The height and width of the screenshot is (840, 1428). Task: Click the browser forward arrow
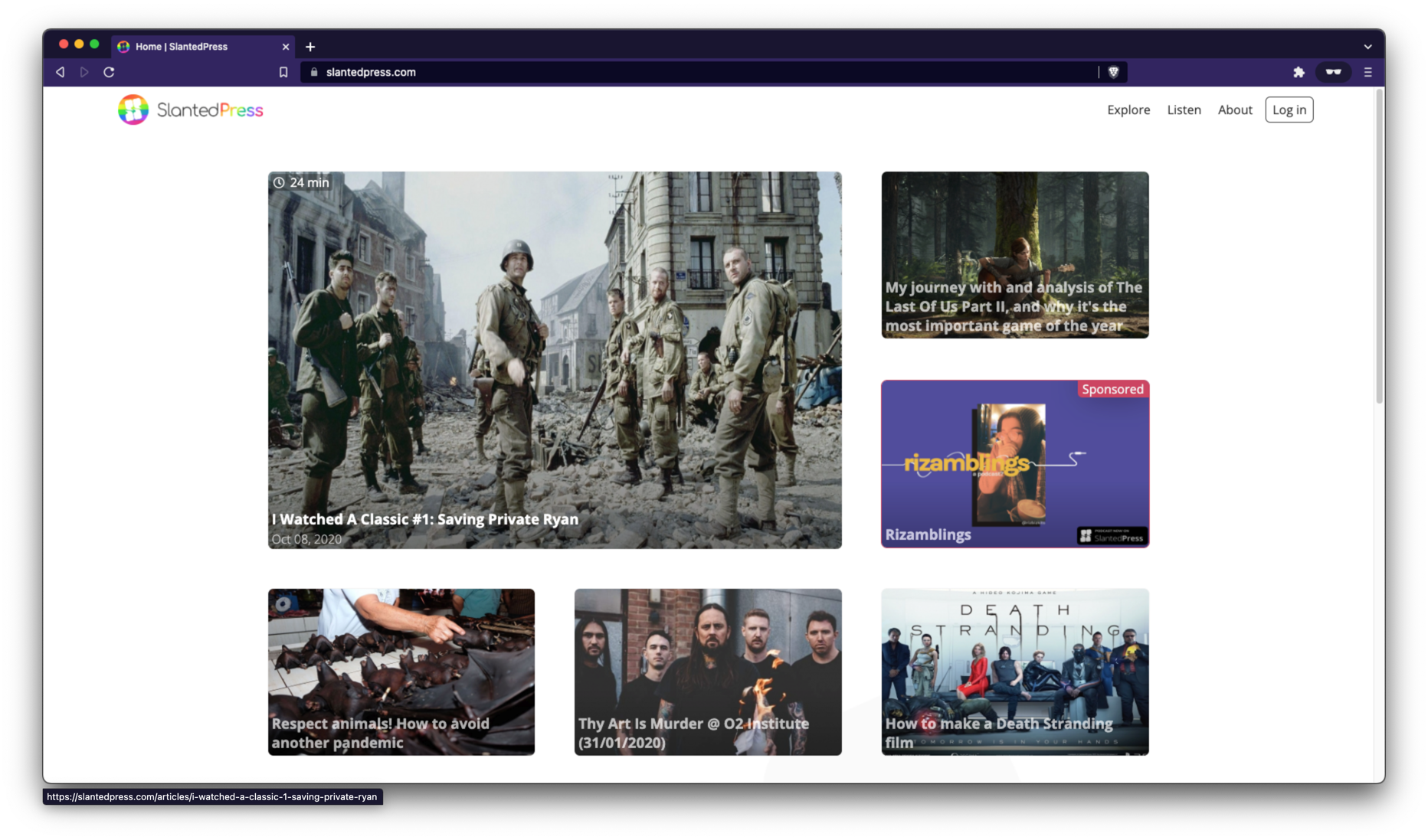tap(84, 72)
